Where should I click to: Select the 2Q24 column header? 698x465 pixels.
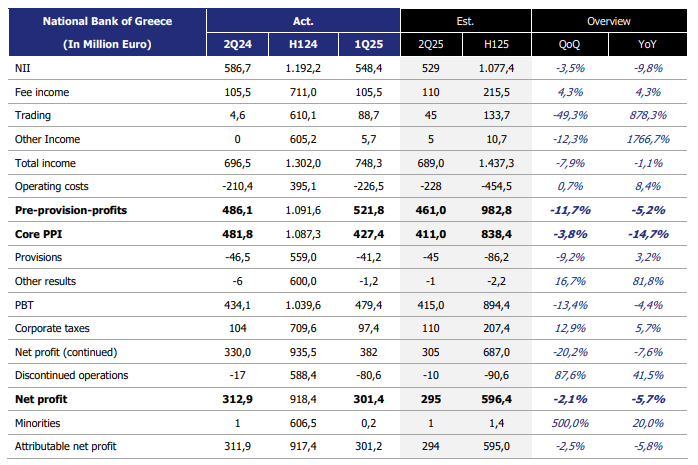pyautogui.click(x=237, y=44)
